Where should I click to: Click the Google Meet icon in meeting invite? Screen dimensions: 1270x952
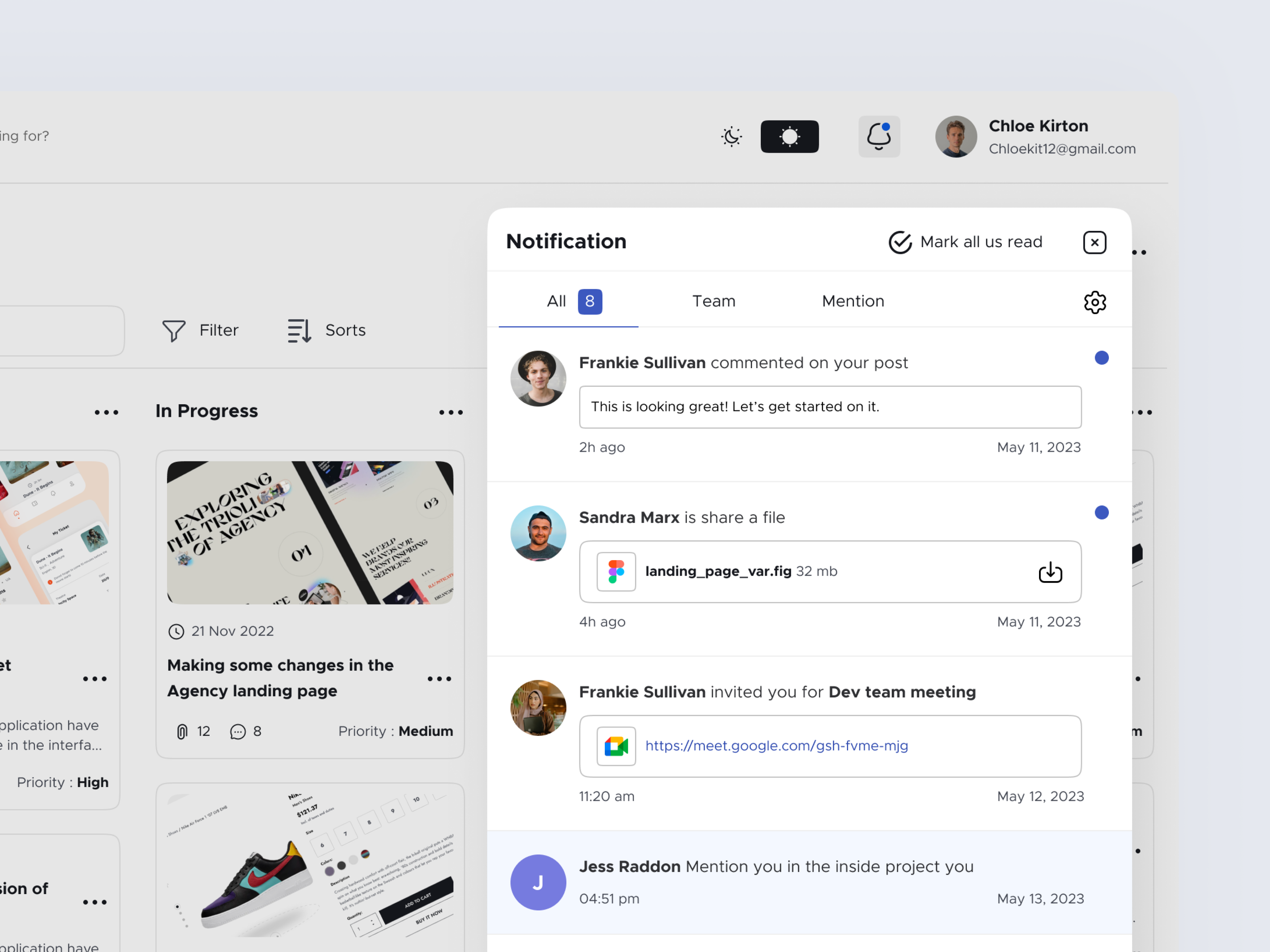(x=616, y=746)
